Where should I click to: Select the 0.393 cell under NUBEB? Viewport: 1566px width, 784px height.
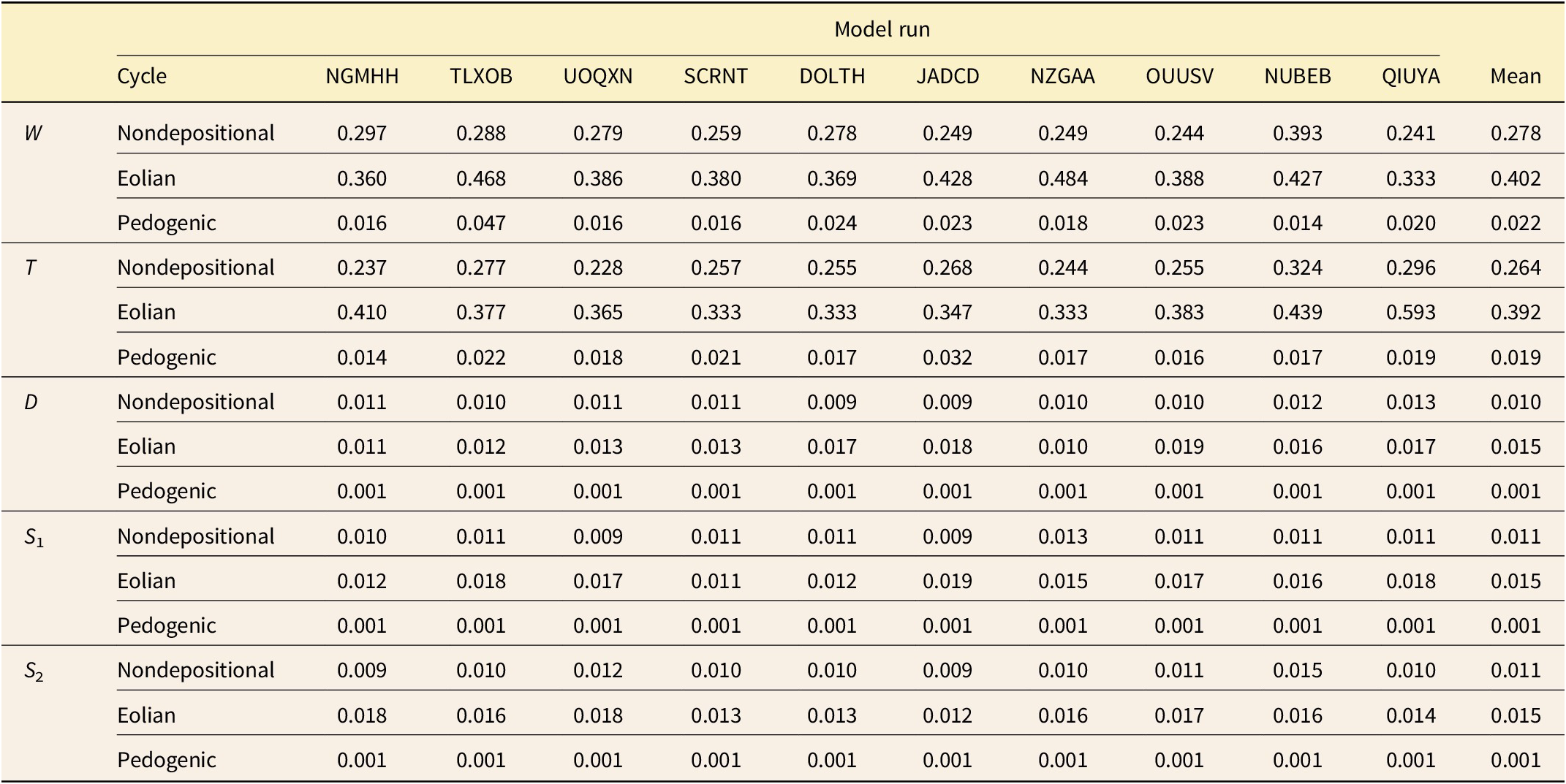coord(1298,133)
